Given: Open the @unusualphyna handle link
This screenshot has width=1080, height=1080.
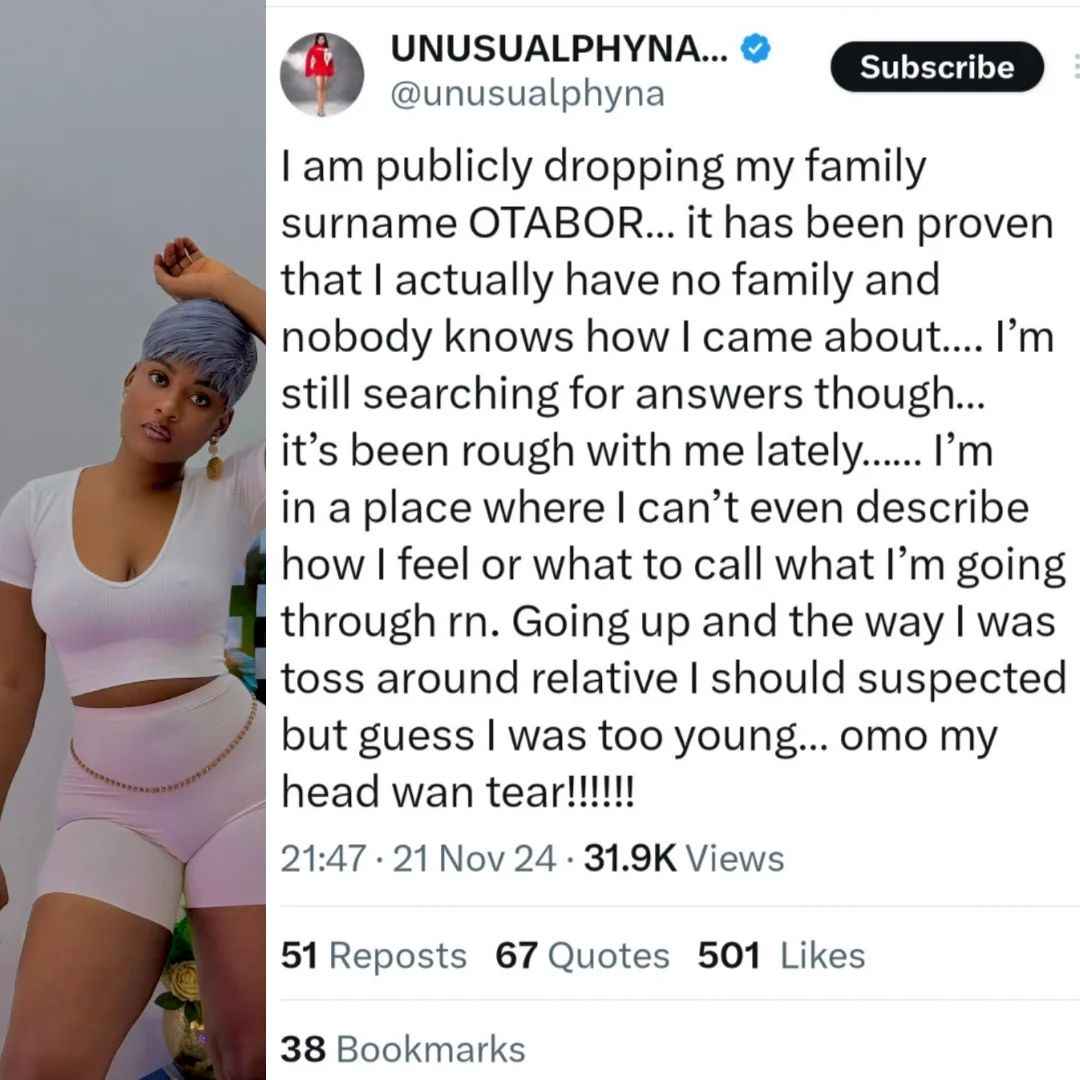Looking at the screenshot, I should click(x=528, y=94).
